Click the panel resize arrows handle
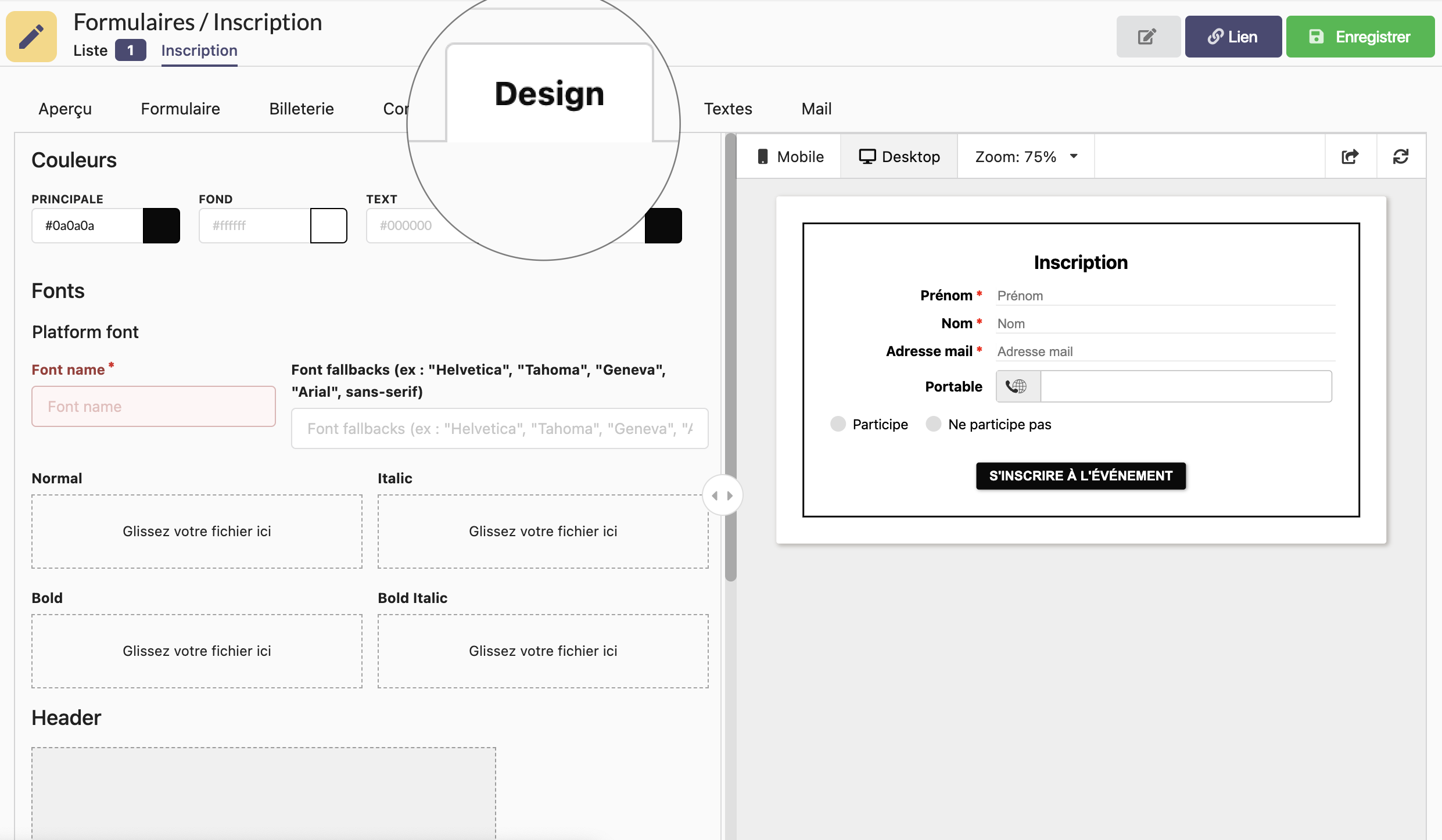Image resolution: width=1442 pixels, height=840 pixels. tap(722, 496)
